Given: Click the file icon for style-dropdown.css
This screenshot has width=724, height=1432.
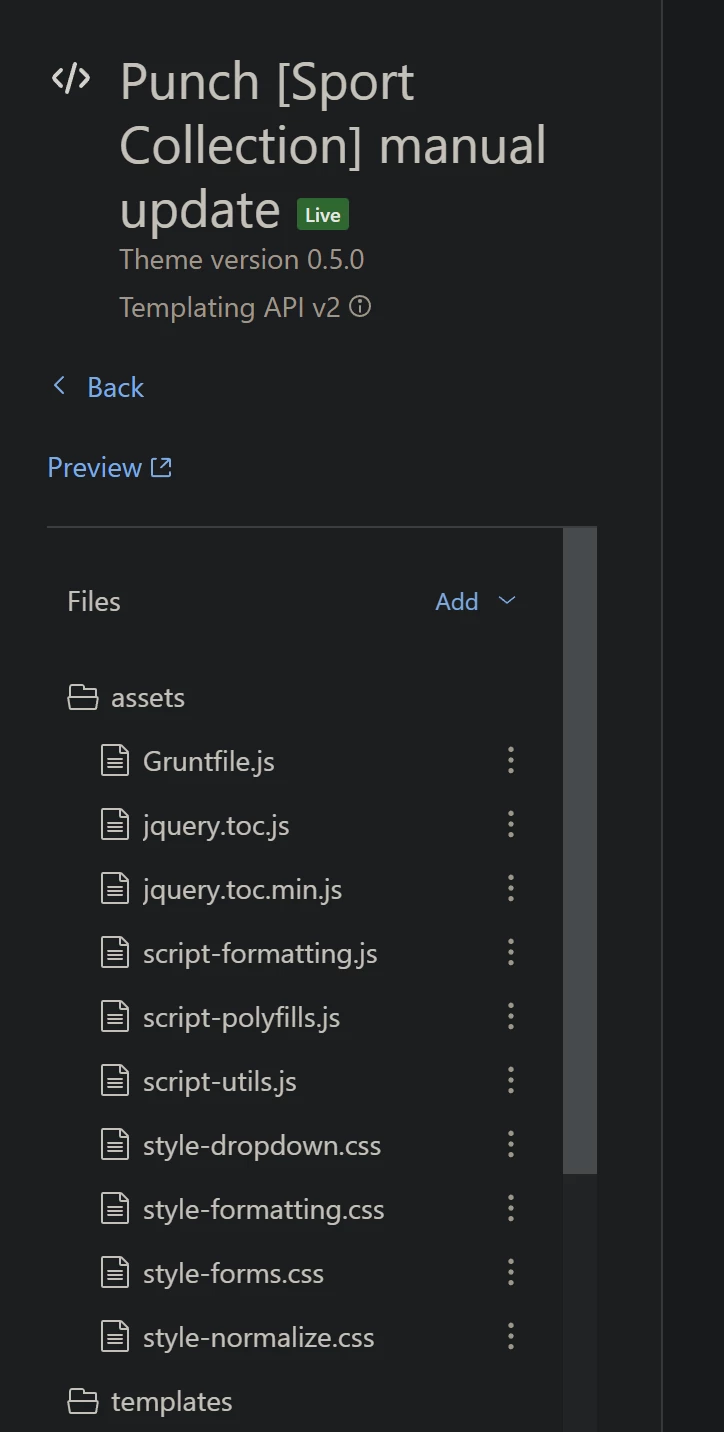Looking at the screenshot, I should 115,1145.
